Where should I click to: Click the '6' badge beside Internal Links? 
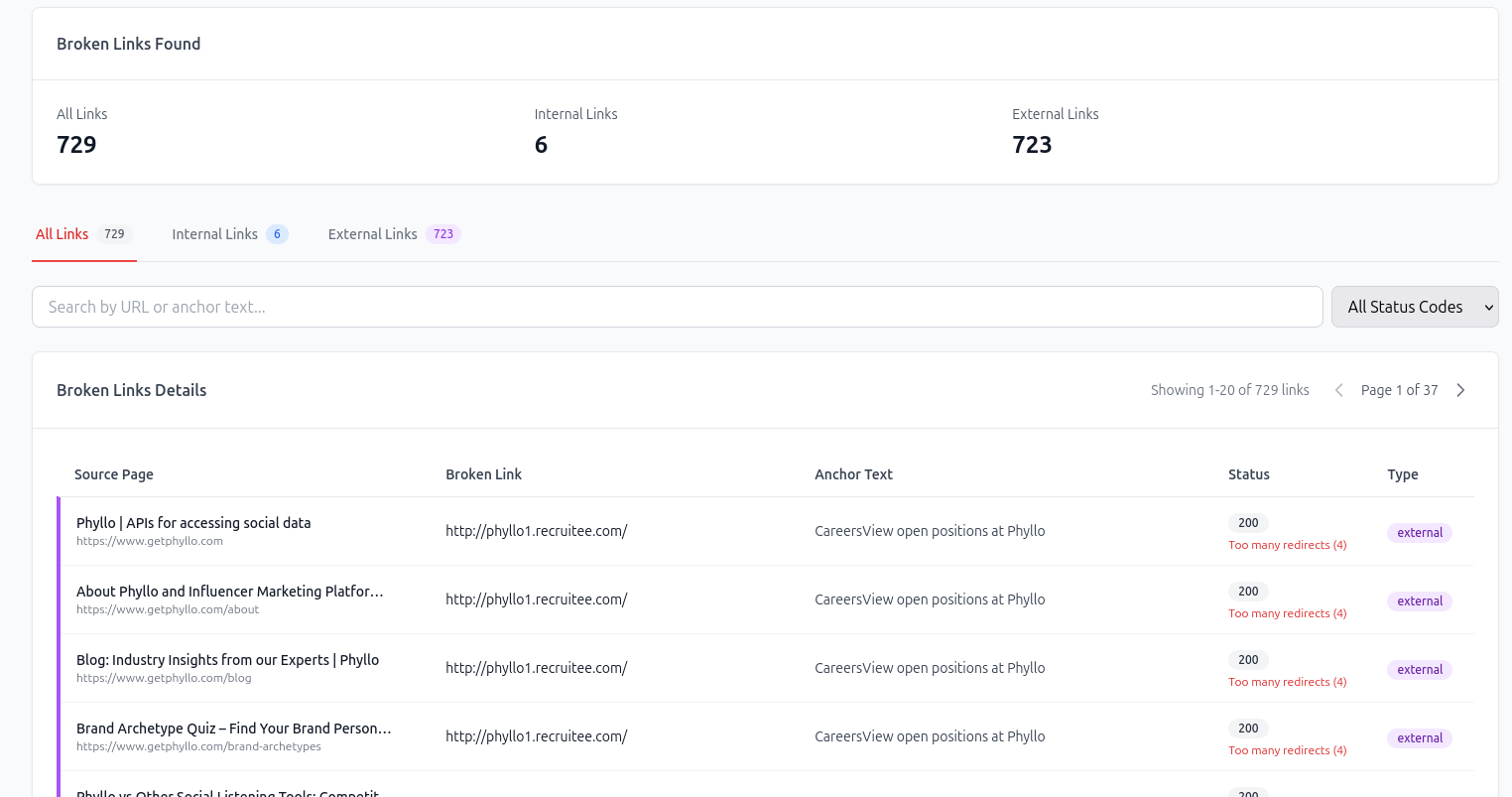coord(277,233)
